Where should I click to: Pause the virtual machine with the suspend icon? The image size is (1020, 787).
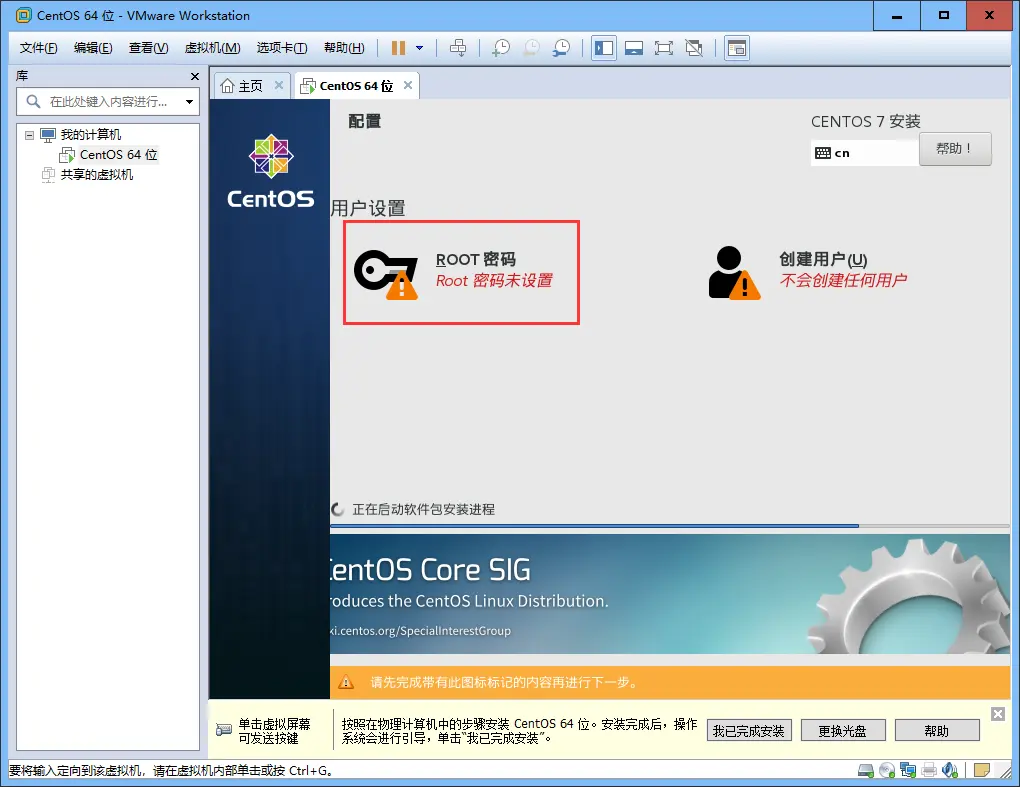point(398,48)
